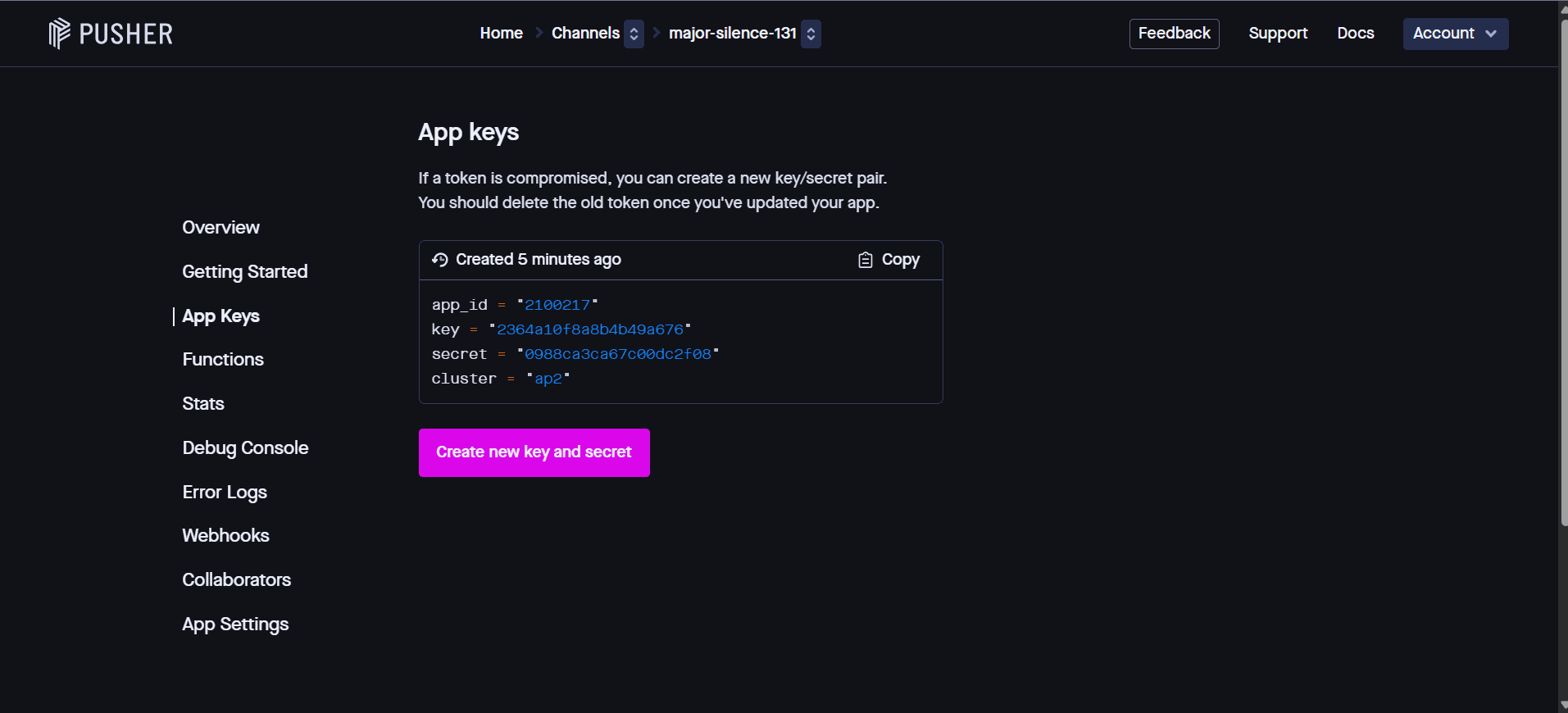Click Create new key and secret
Viewport: 1568px width, 713px height.
534,452
